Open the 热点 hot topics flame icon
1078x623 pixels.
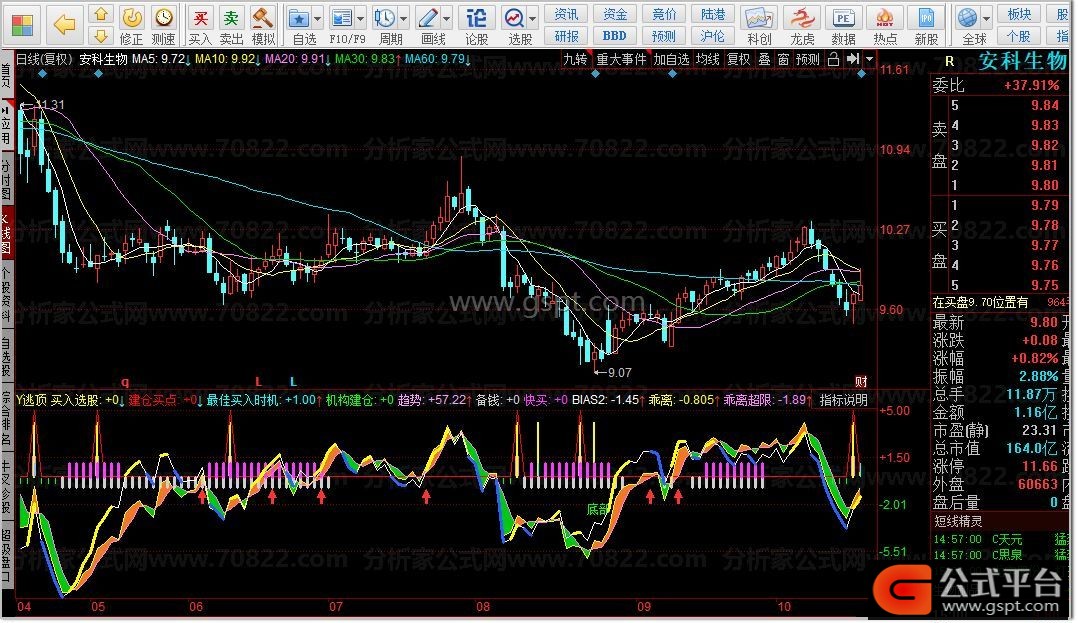[885, 18]
